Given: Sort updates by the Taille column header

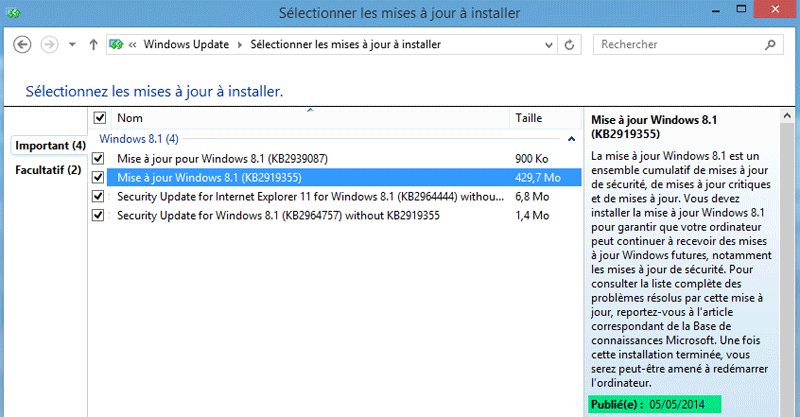Looking at the screenshot, I should [x=529, y=118].
